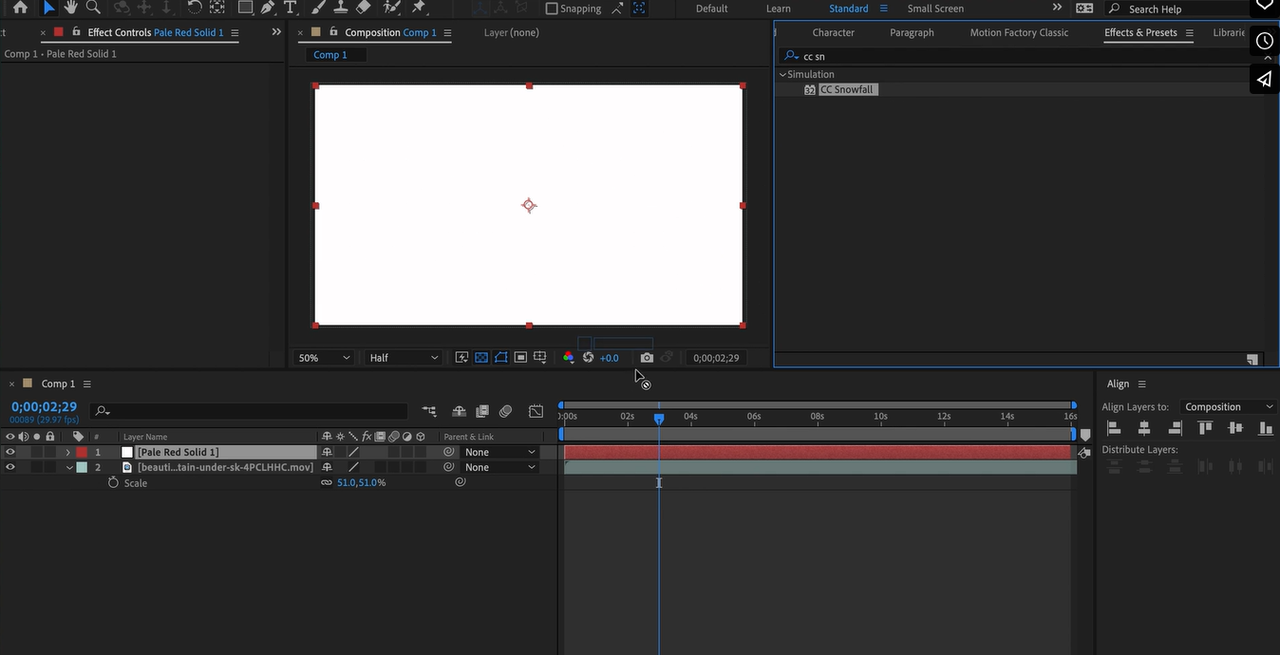The image size is (1280, 655).
Task: Open Parent dropdown for Pale Red Solid
Action: coord(500,452)
